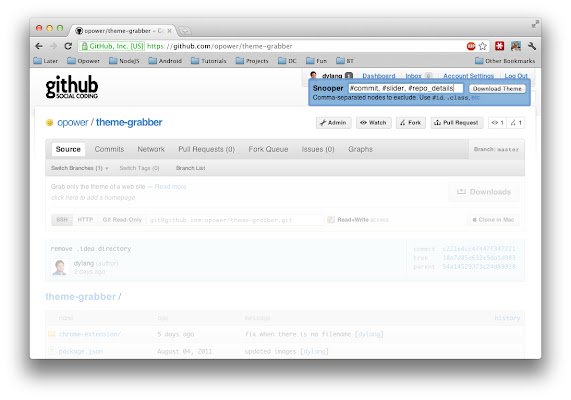Switch to the Network tab
Screen dimensions: 571x400
tap(151, 149)
